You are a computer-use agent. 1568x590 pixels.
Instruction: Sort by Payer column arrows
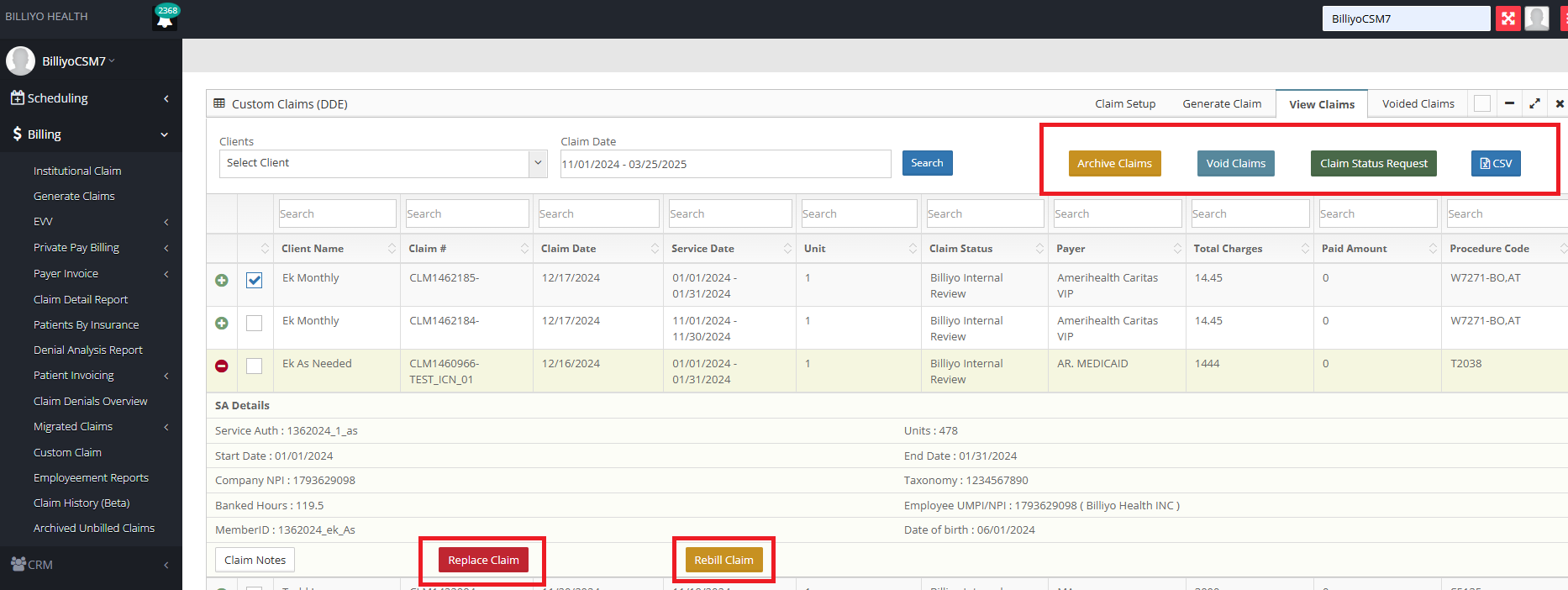[x=1177, y=248]
